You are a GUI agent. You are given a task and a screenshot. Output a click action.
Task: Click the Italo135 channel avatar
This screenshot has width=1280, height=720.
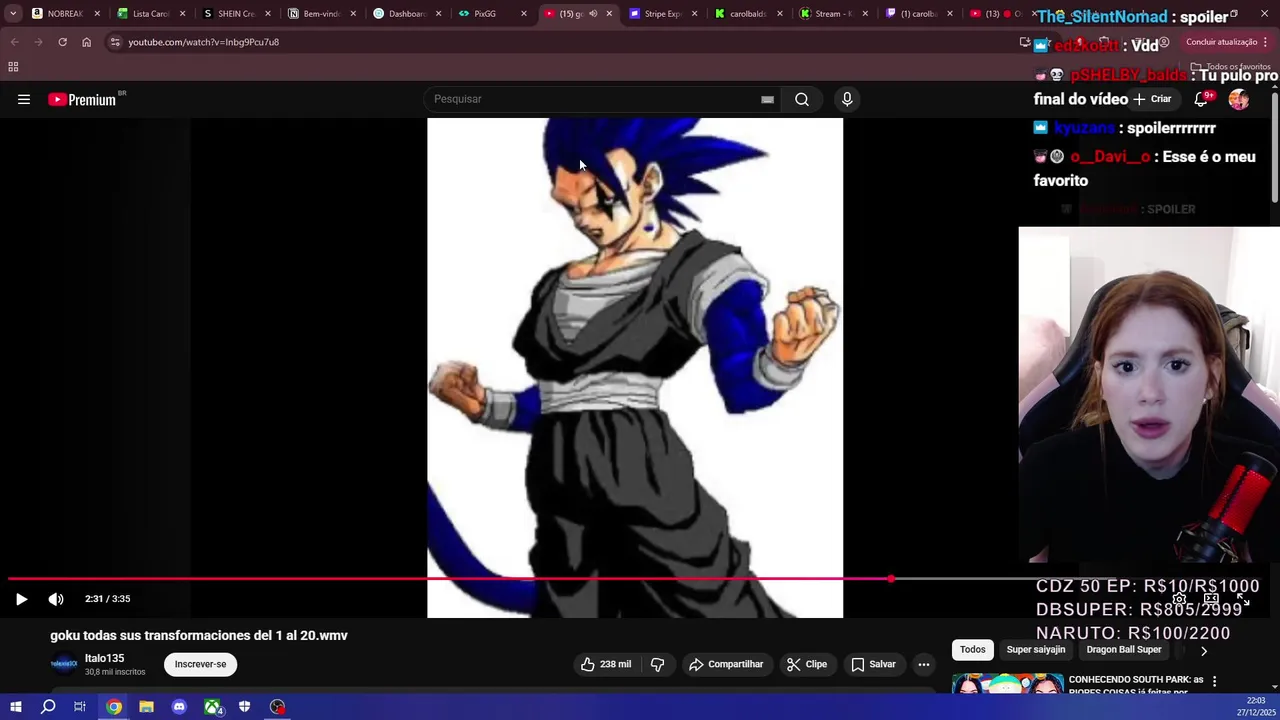(64, 664)
